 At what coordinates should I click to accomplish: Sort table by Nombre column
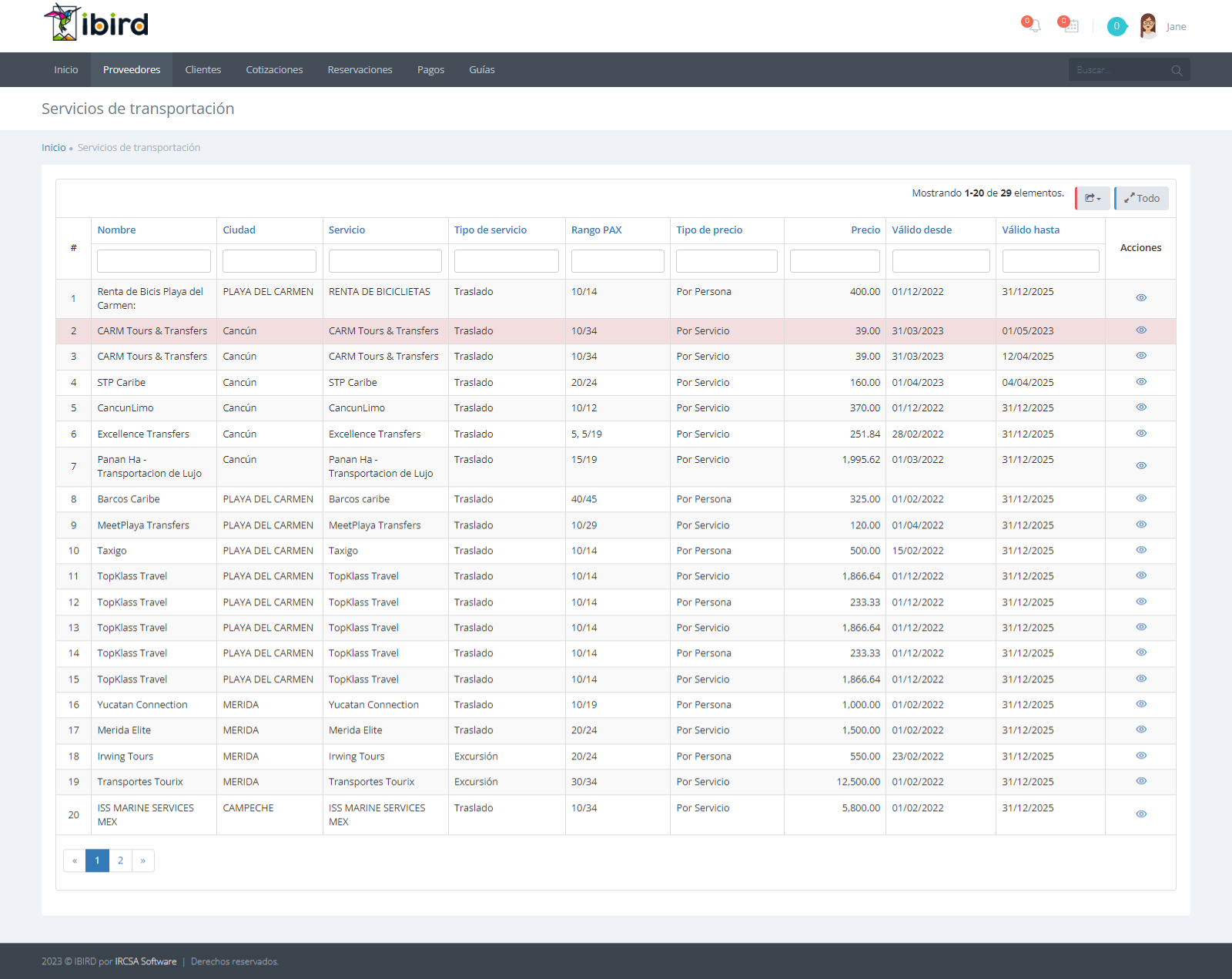point(116,230)
